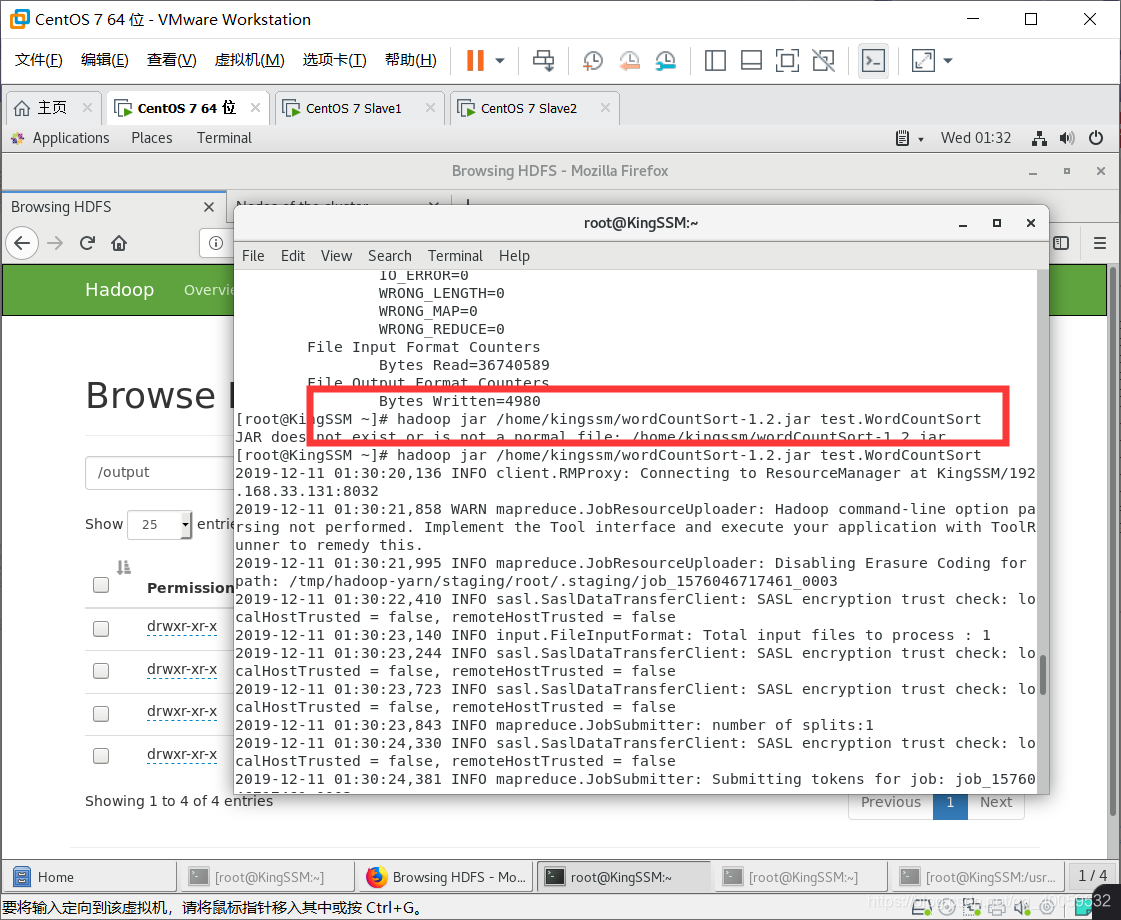Screen dimensions: 1121x920
Task: Open Home item in the bottom taskbar
Action: click(x=89, y=877)
